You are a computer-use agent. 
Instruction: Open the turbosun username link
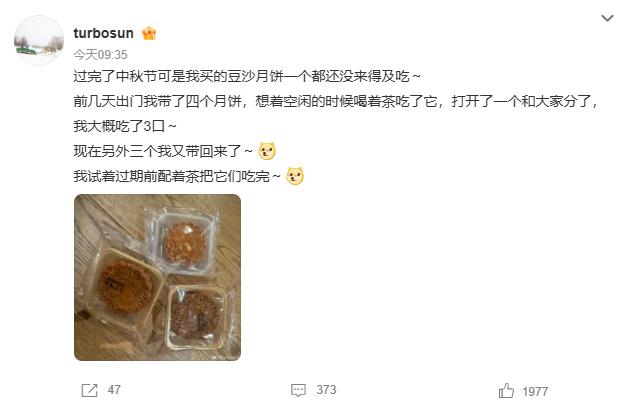[103, 33]
